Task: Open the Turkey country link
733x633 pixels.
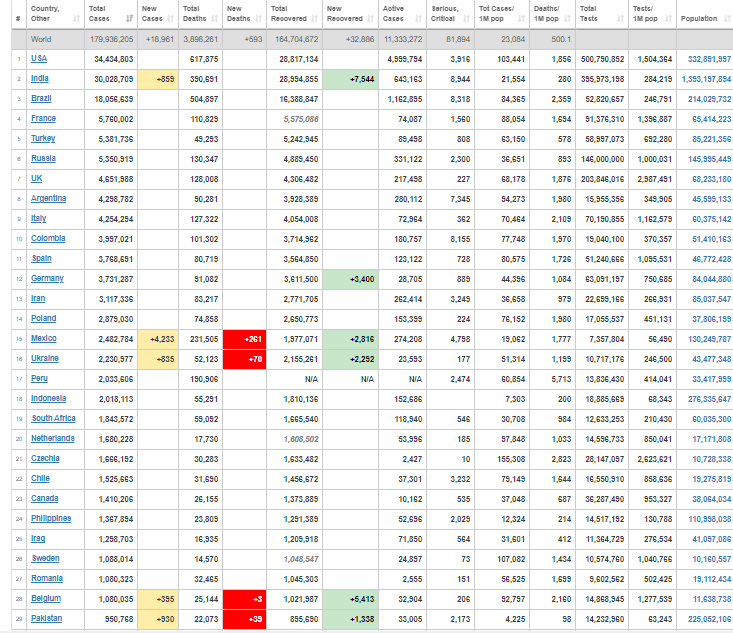Action: 43,138
